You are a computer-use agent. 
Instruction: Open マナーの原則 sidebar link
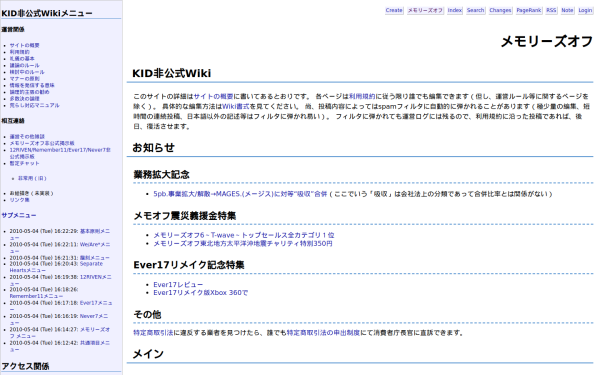pos(24,79)
